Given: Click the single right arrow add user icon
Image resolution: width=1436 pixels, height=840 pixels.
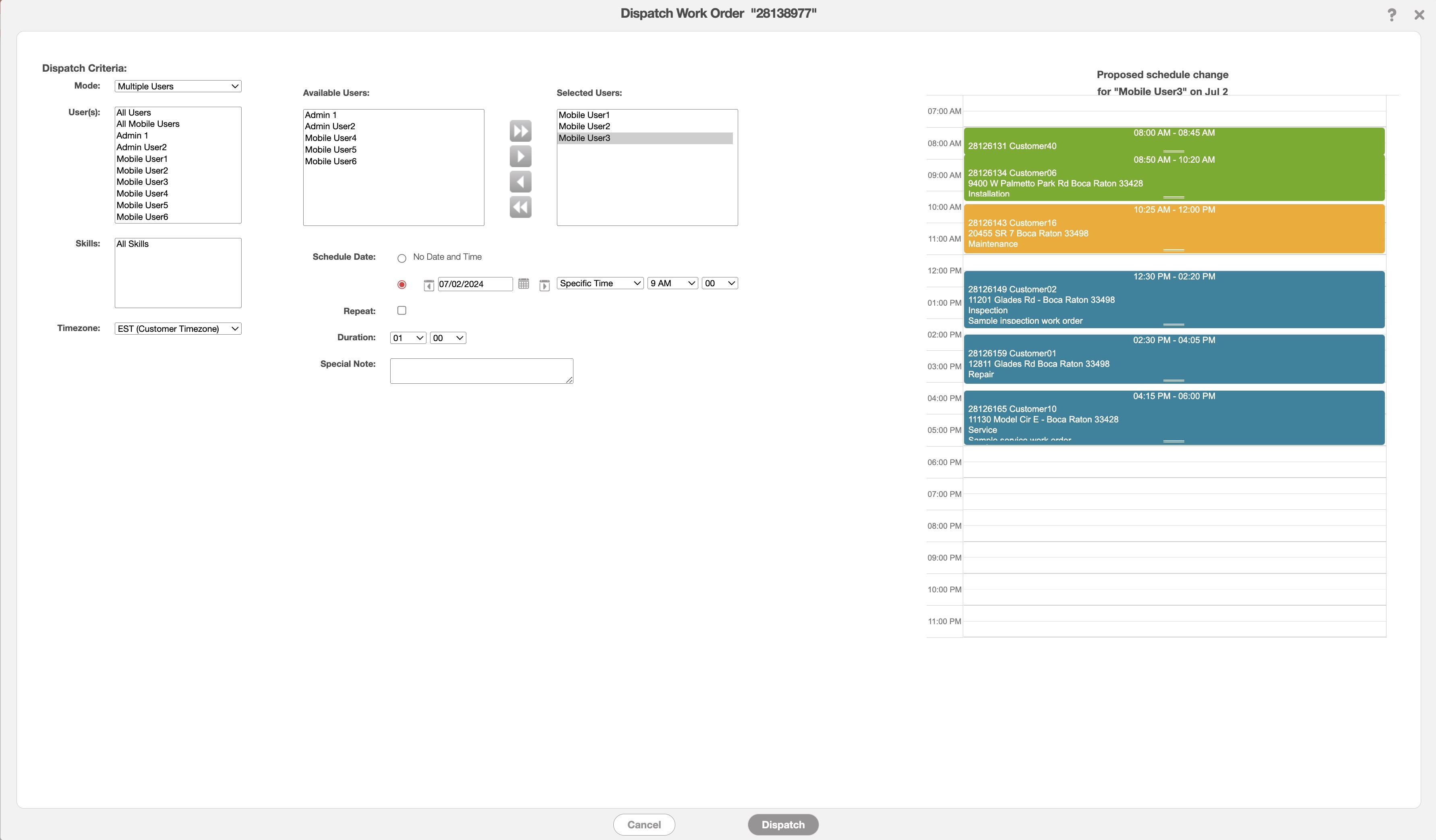Looking at the screenshot, I should pyautogui.click(x=520, y=156).
